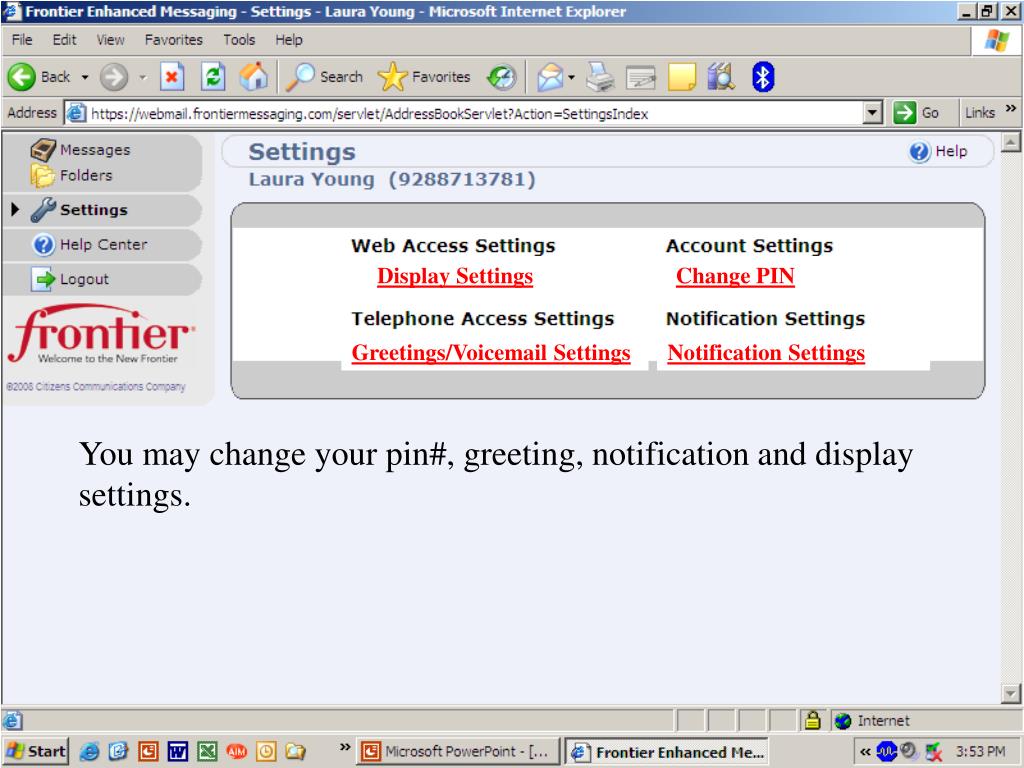Click Frontier Enhanced Messaging taskbar button

pos(666,752)
